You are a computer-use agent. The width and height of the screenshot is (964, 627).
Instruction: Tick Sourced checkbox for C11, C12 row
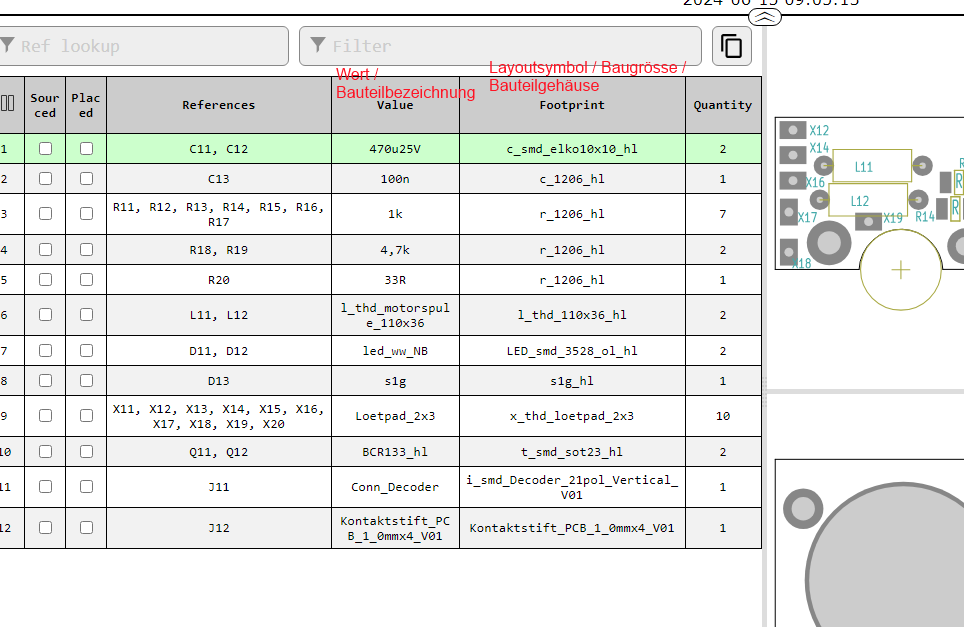pyautogui.click(x=45, y=149)
